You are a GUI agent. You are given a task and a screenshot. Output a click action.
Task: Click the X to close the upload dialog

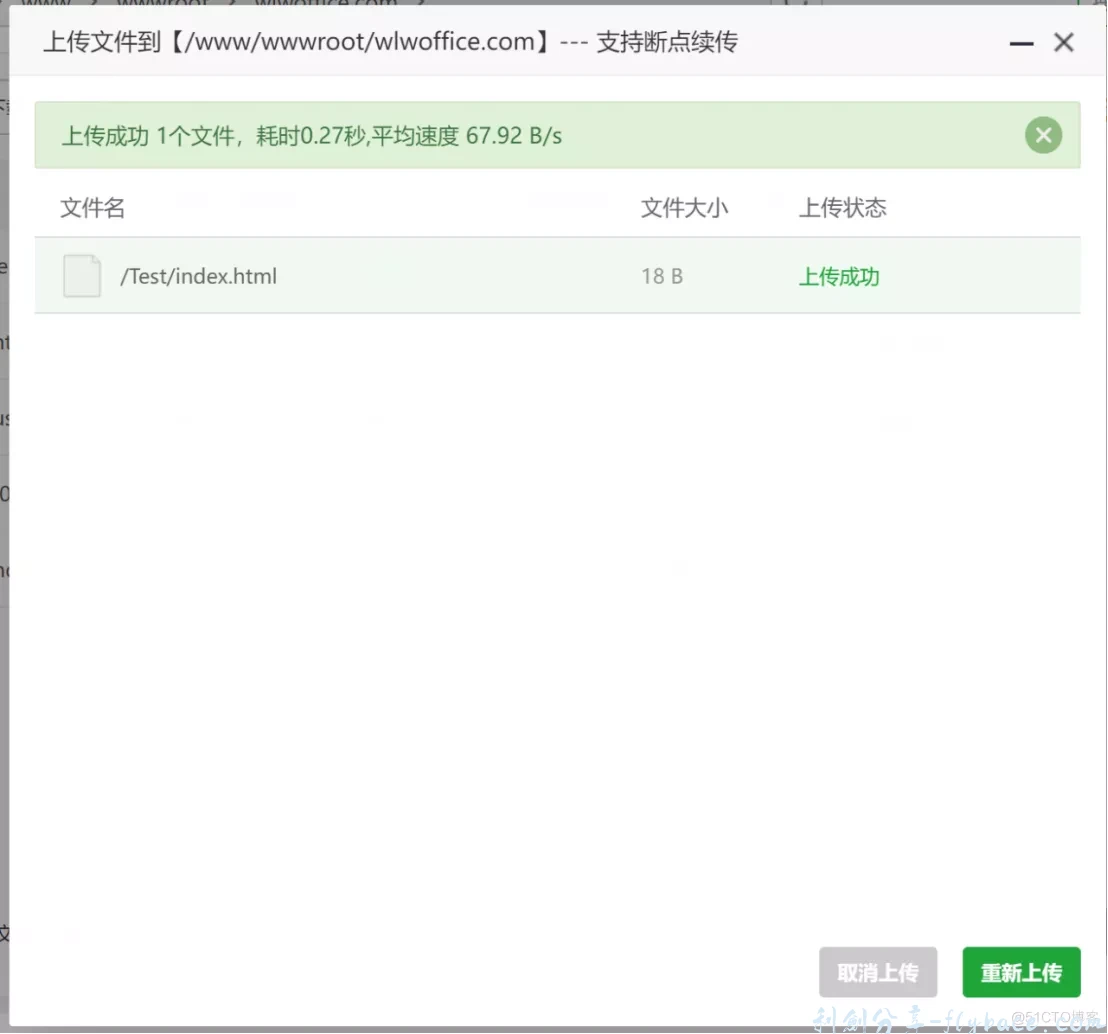click(x=1064, y=42)
